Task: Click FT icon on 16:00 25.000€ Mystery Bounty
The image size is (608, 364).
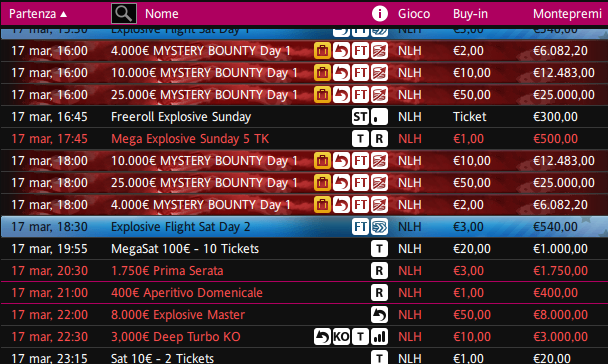Action: [360, 95]
